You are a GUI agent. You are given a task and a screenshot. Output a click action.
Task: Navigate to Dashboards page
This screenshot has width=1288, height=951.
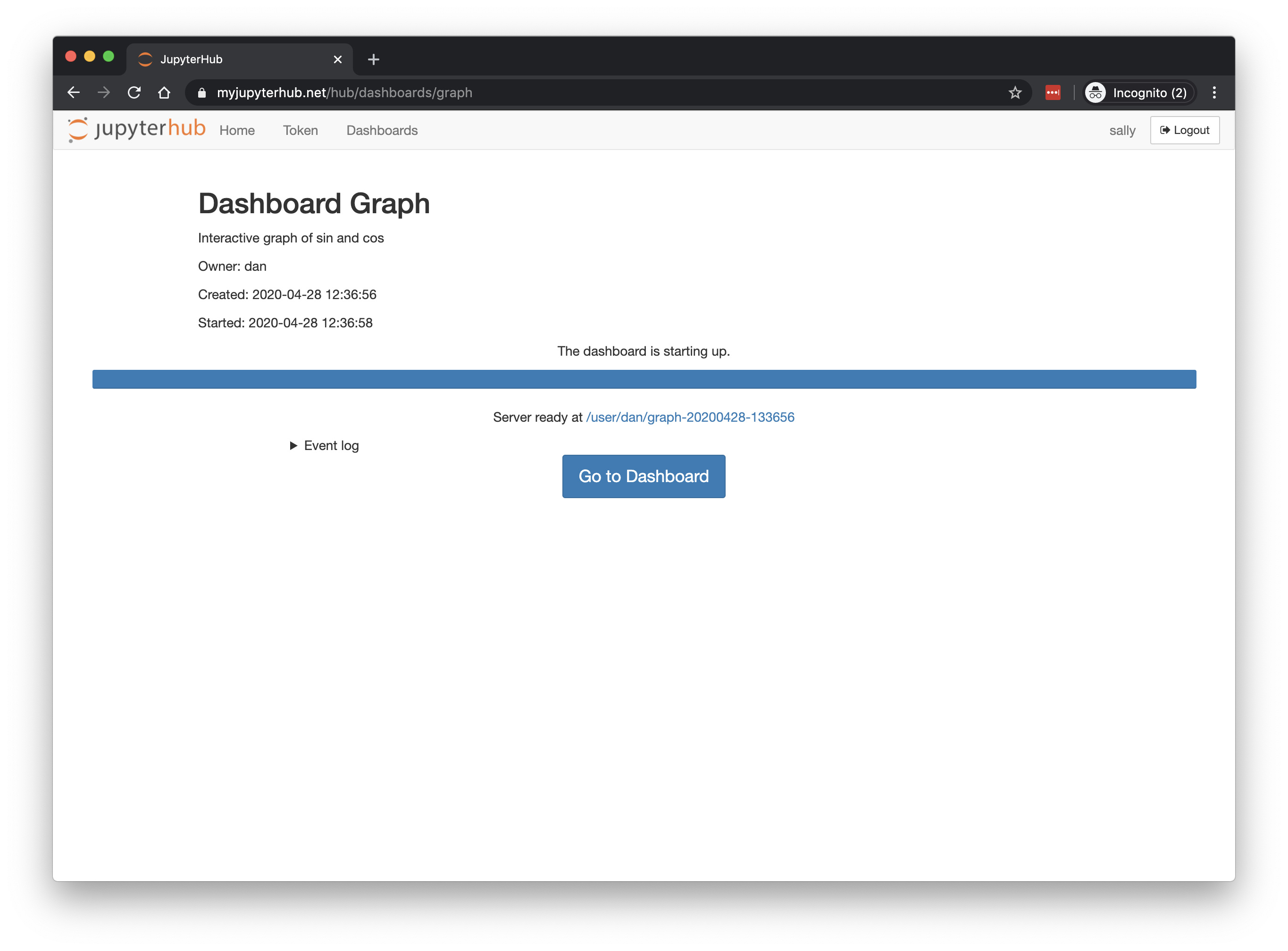(382, 131)
